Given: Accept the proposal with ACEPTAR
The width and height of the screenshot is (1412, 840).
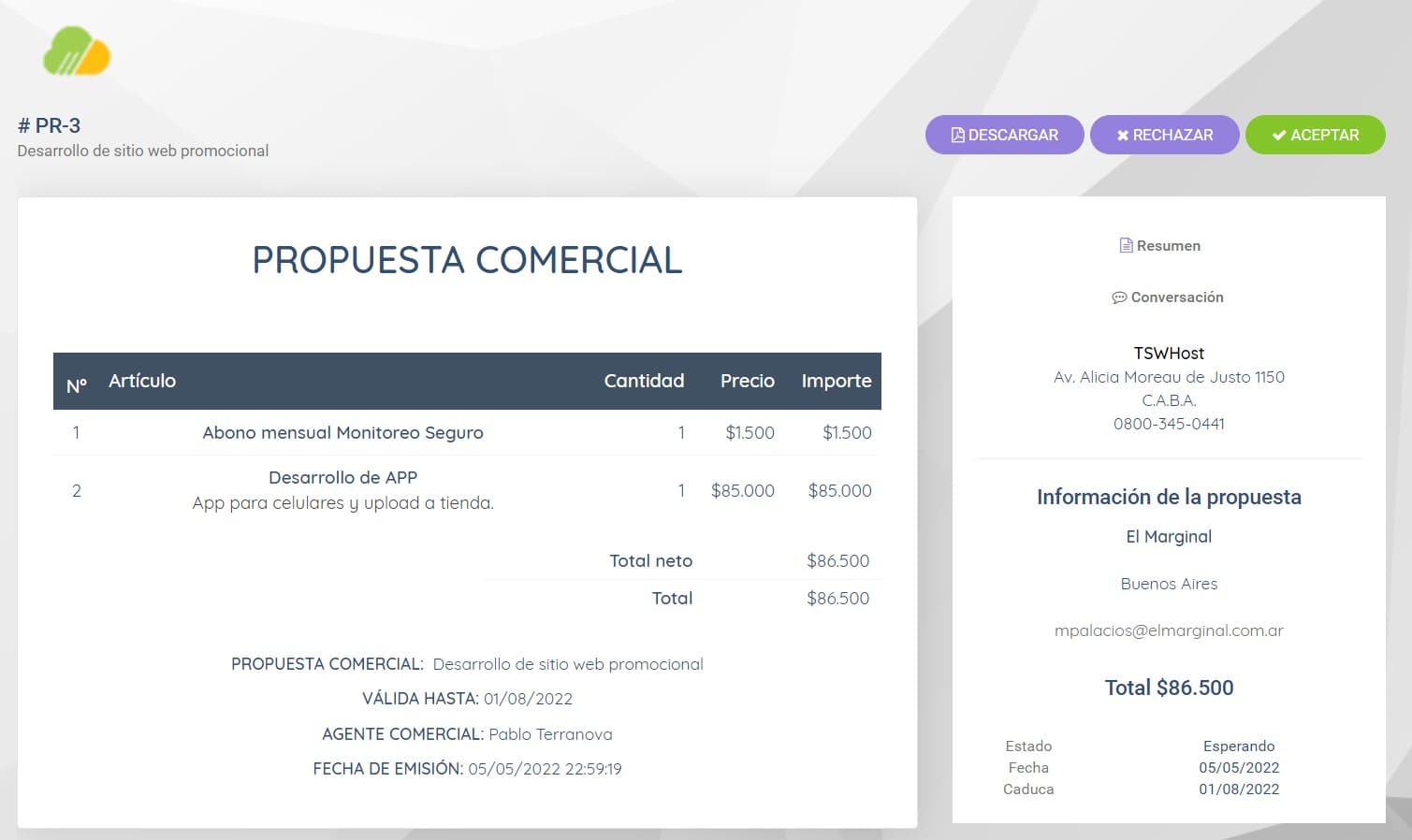Looking at the screenshot, I should pos(1315,135).
